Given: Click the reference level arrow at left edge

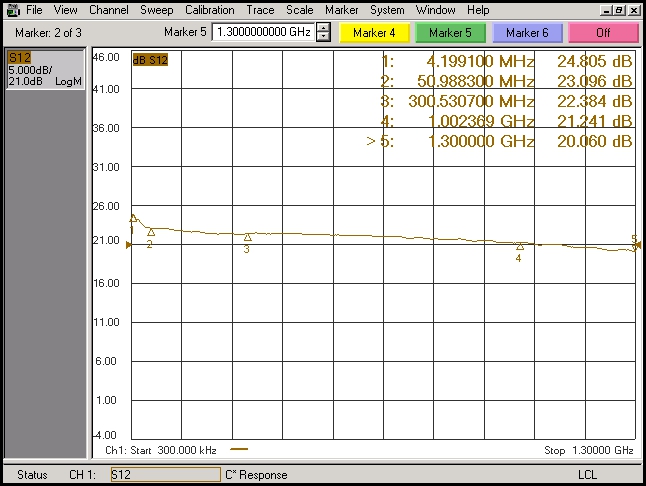Looking at the screenshot, I should pos(128,245).
